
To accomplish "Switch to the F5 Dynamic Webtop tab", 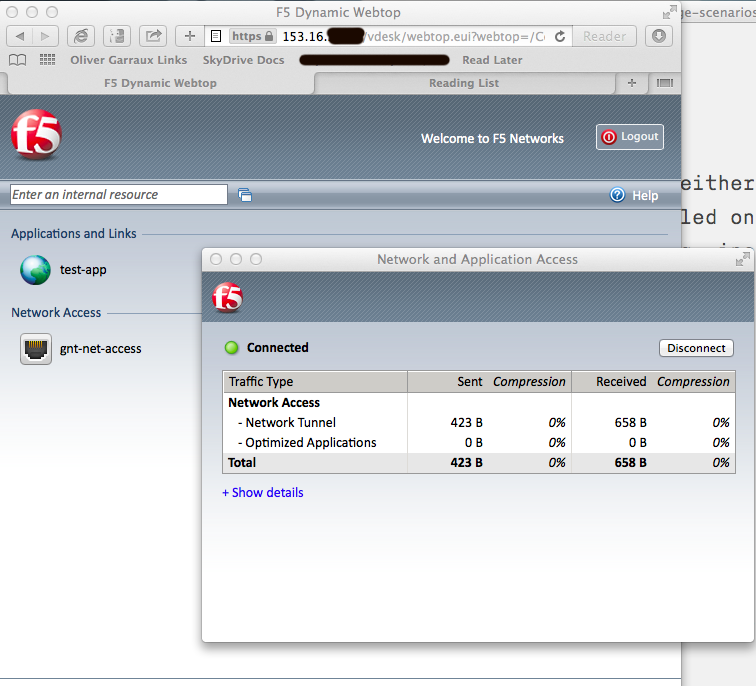I will click(x=160, y=83).
